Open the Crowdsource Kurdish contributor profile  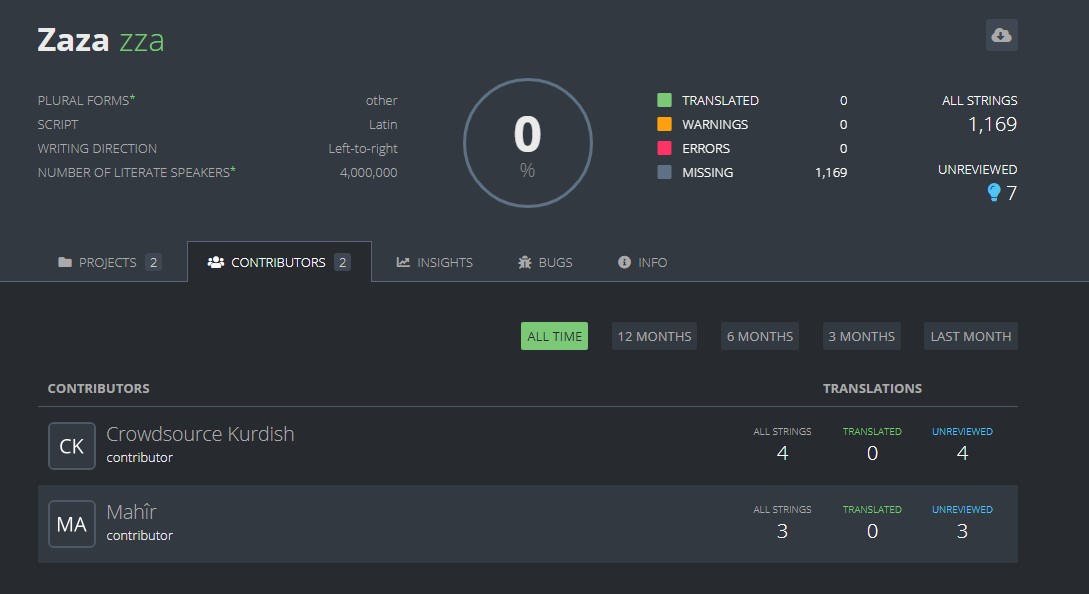[200, 434]
